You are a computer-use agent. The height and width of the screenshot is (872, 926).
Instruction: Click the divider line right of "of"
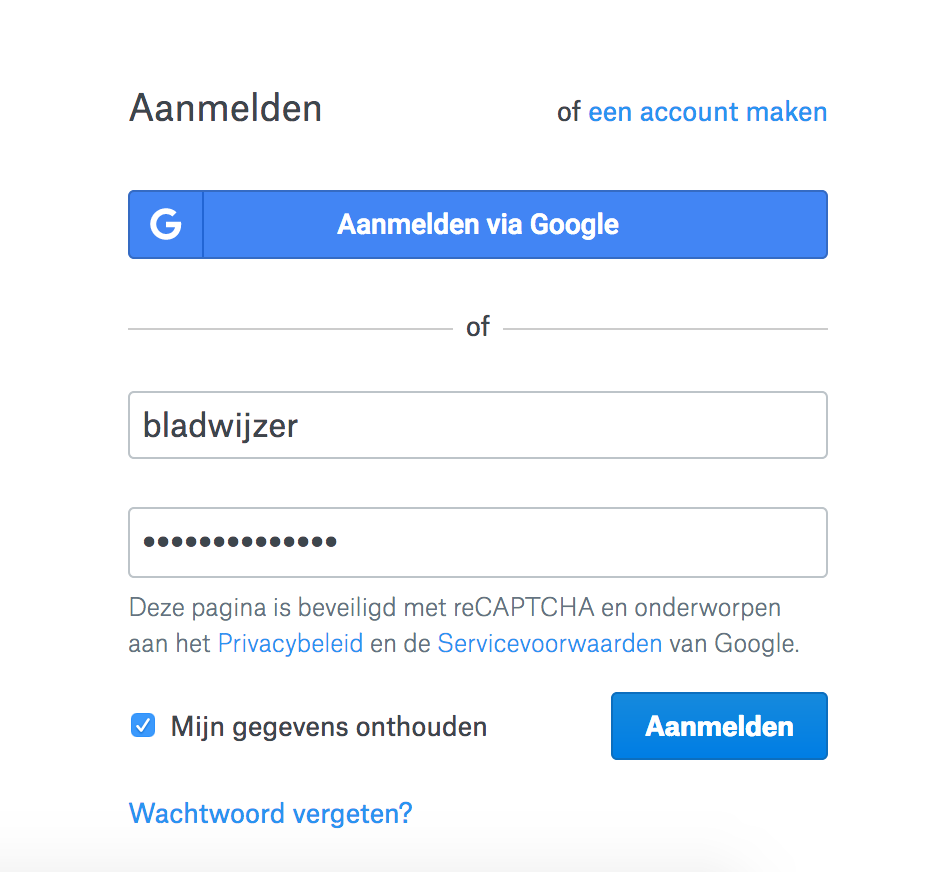(665, 328)
